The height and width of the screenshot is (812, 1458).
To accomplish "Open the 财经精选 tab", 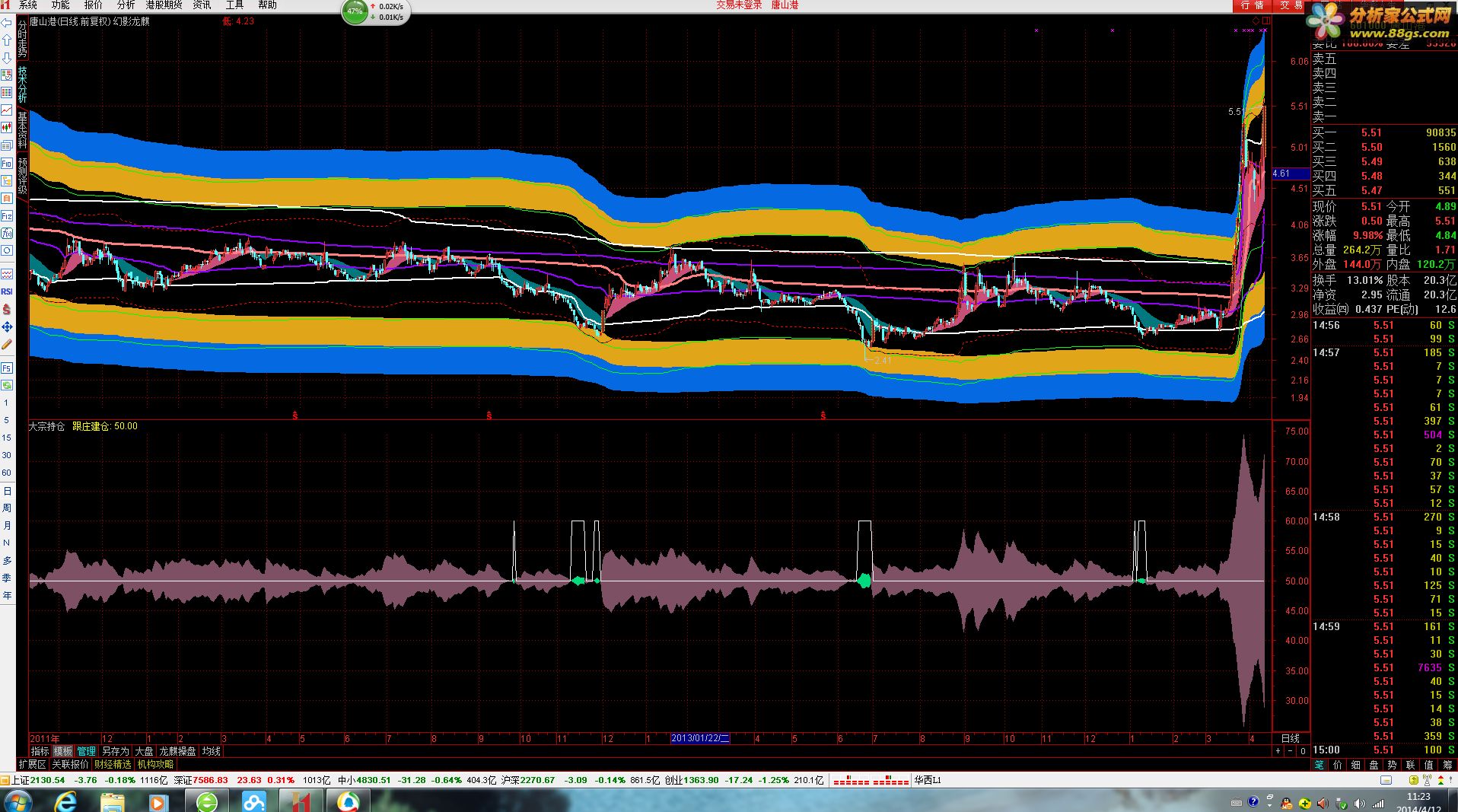I will (113, 764).
